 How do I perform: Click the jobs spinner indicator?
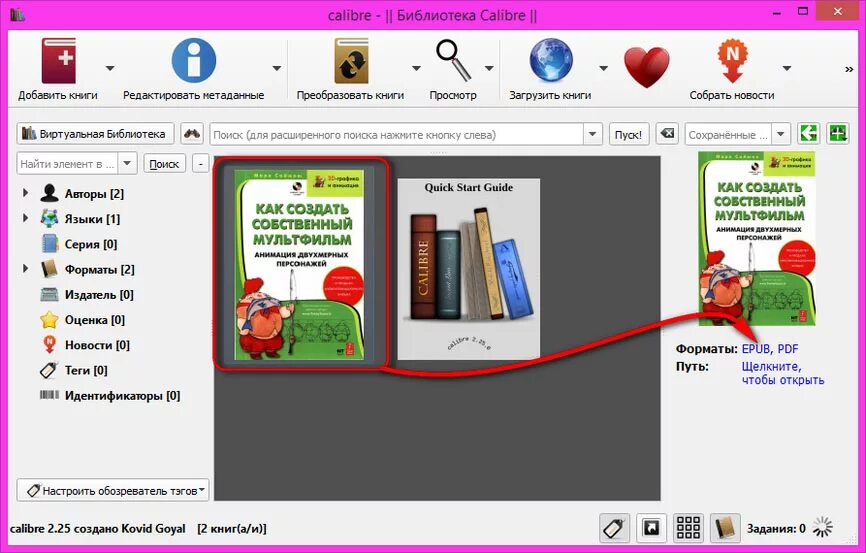(823, 528)
